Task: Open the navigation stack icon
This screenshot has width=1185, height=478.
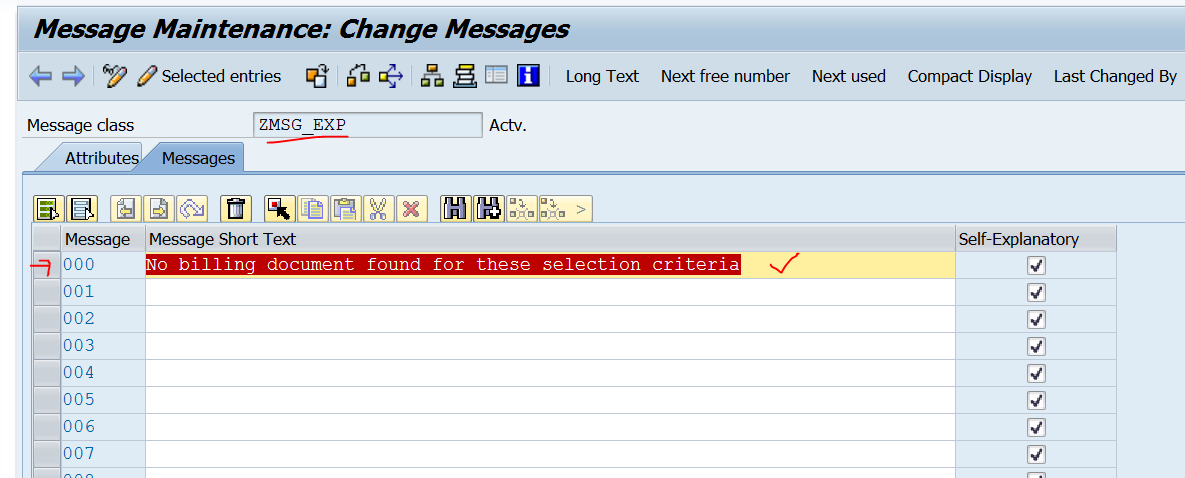Action: [x=464, y=76]
